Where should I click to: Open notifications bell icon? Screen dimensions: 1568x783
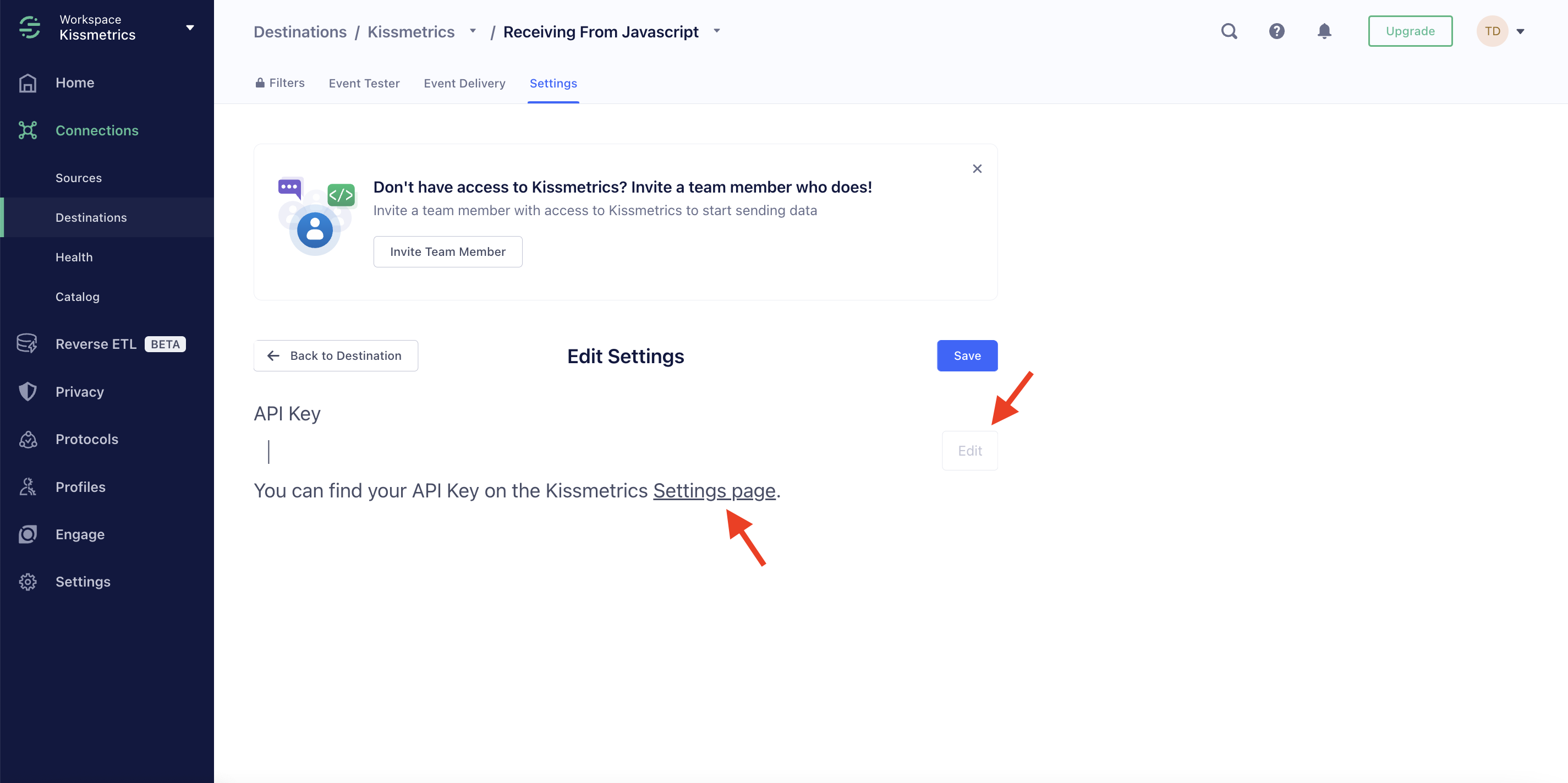coord(1324,31)
